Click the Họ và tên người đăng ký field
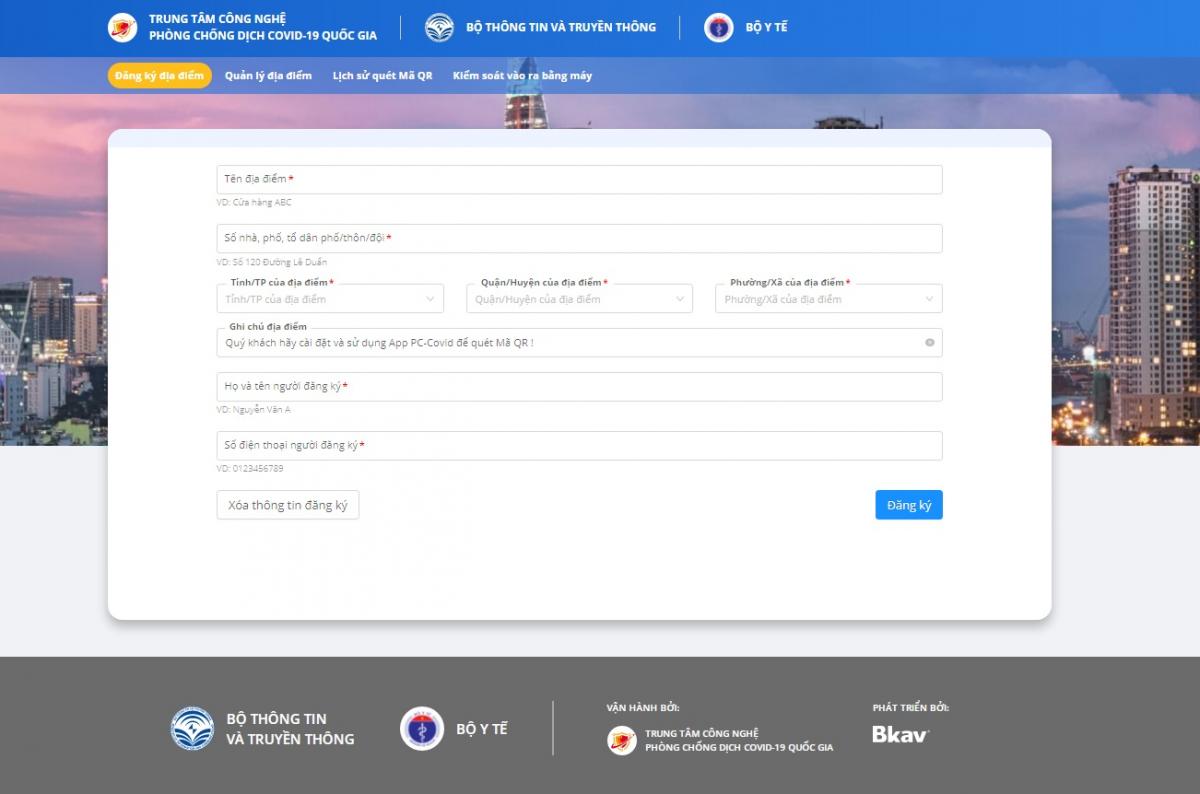Image resolution: width=1200 pixels, height=794 pixels. [x=579, y=387]
